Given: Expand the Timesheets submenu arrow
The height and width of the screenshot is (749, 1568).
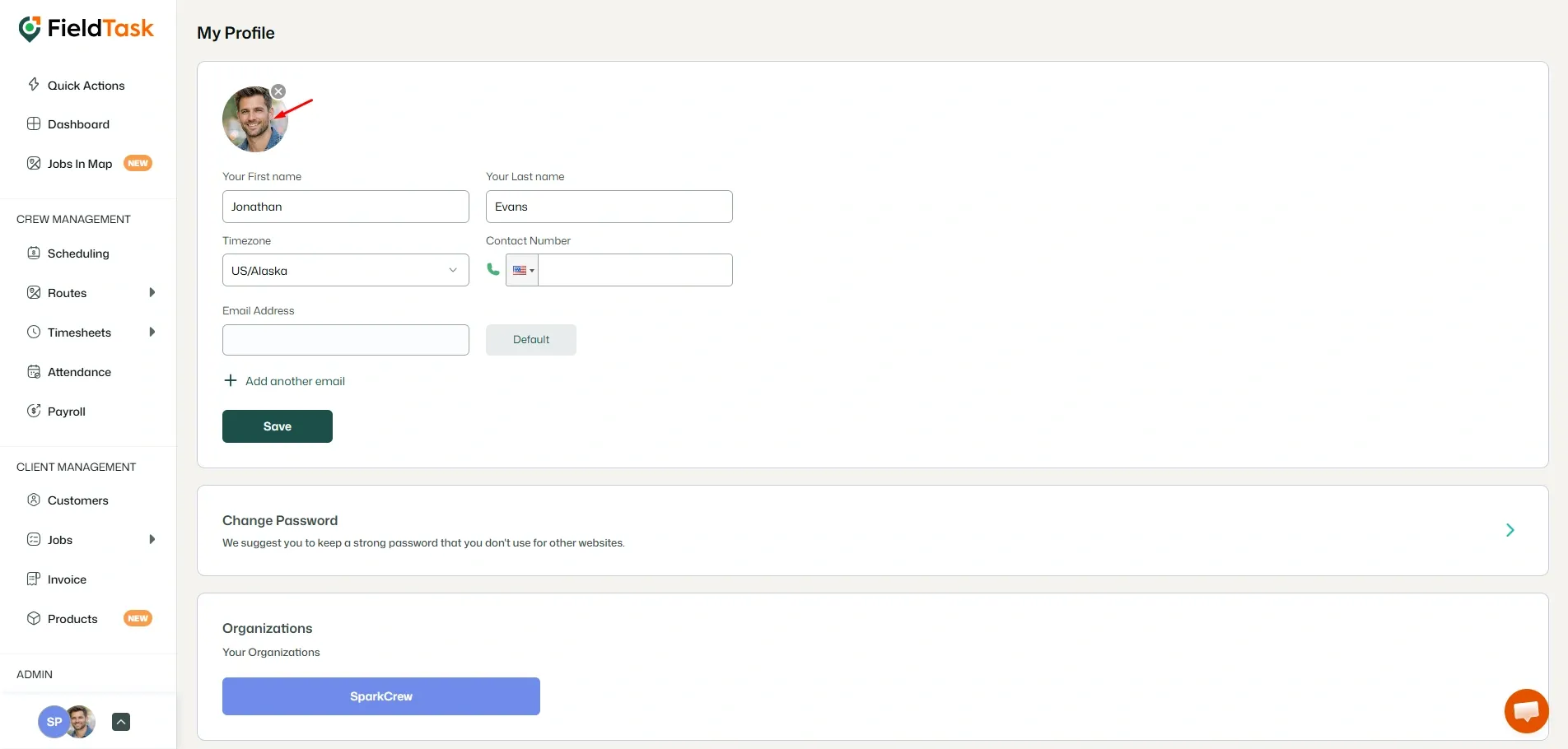Looking at the screenshot, I should (x=152, y=332).
